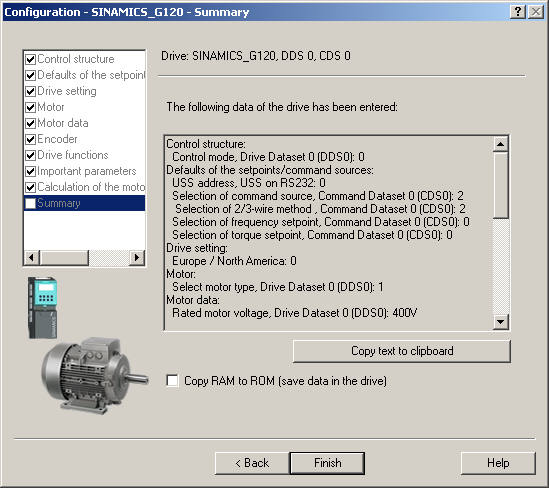549x488 pixels.
Task: Click the SINAMICS drive unit image
Action: point(42,308)
